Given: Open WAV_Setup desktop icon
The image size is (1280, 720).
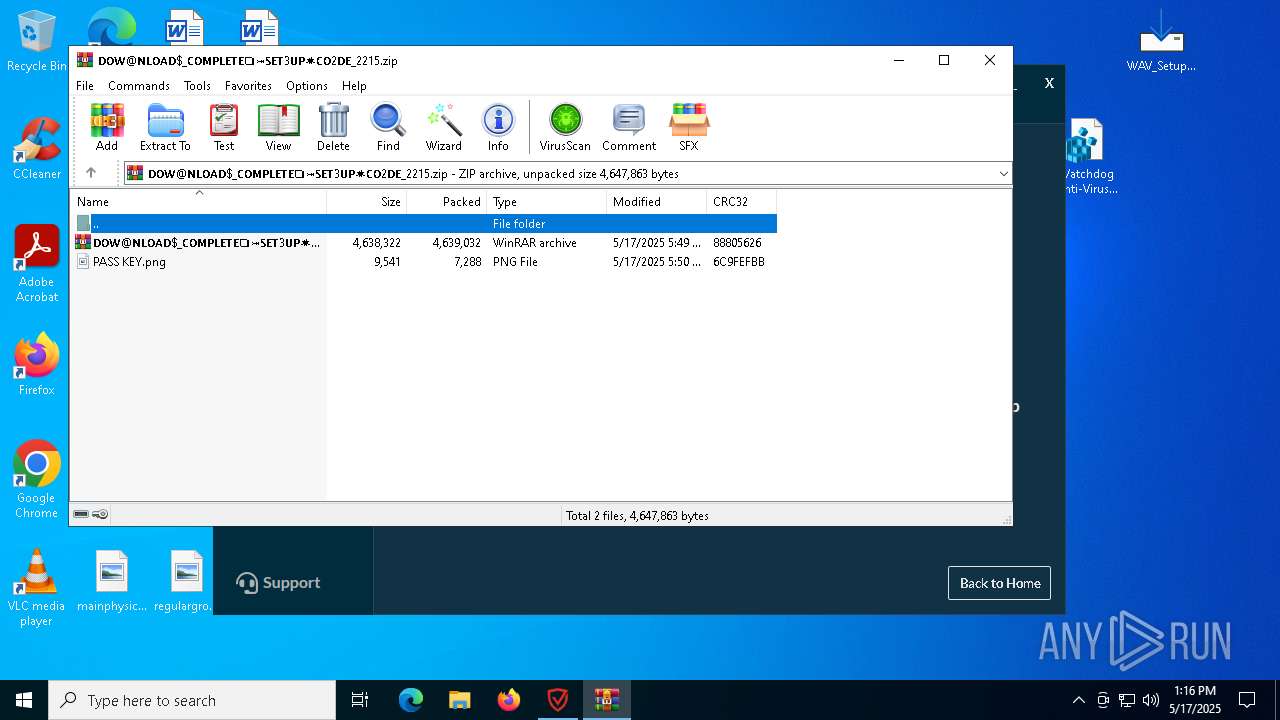Looking at the screenshot, I should (x=1161, y=42).
